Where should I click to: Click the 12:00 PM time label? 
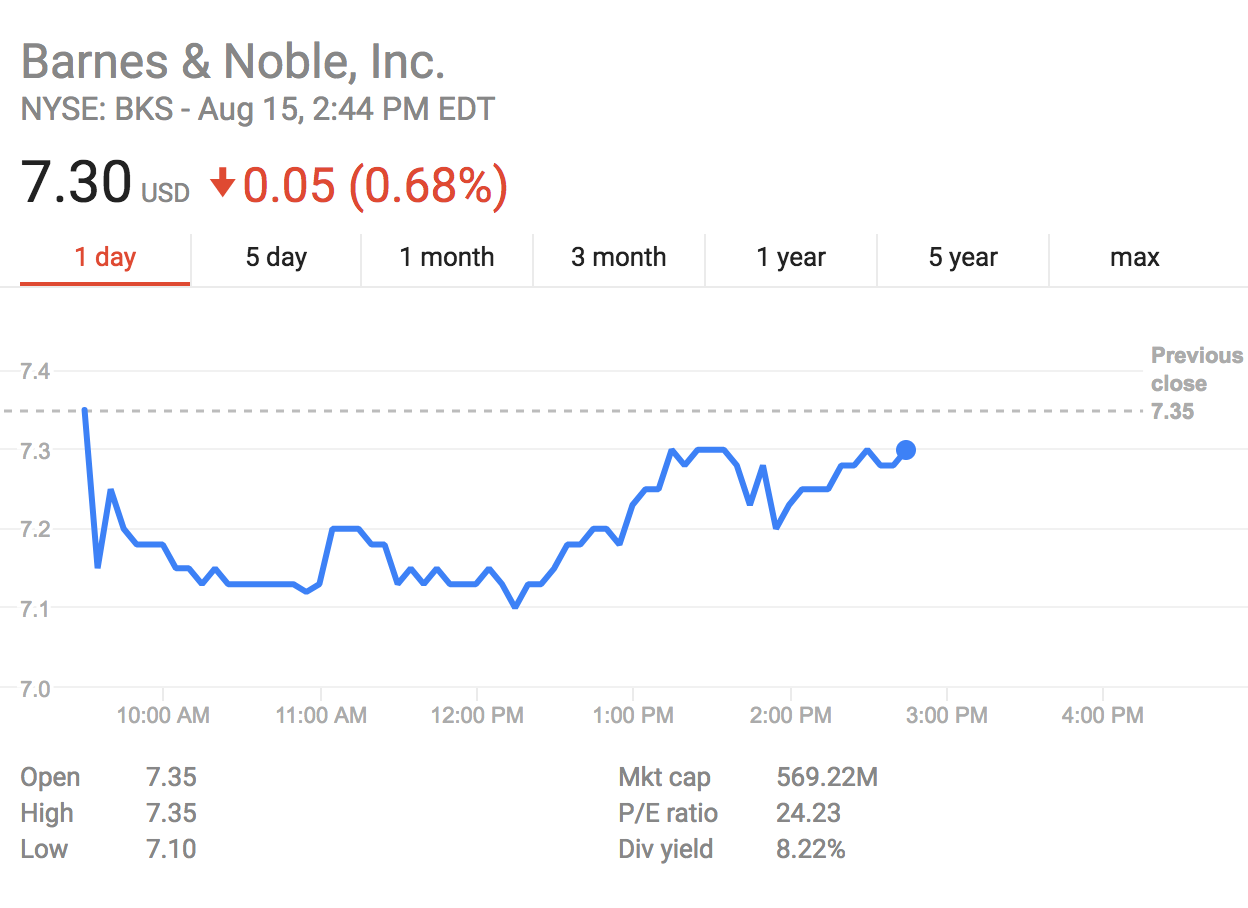[x=477, y=715]
